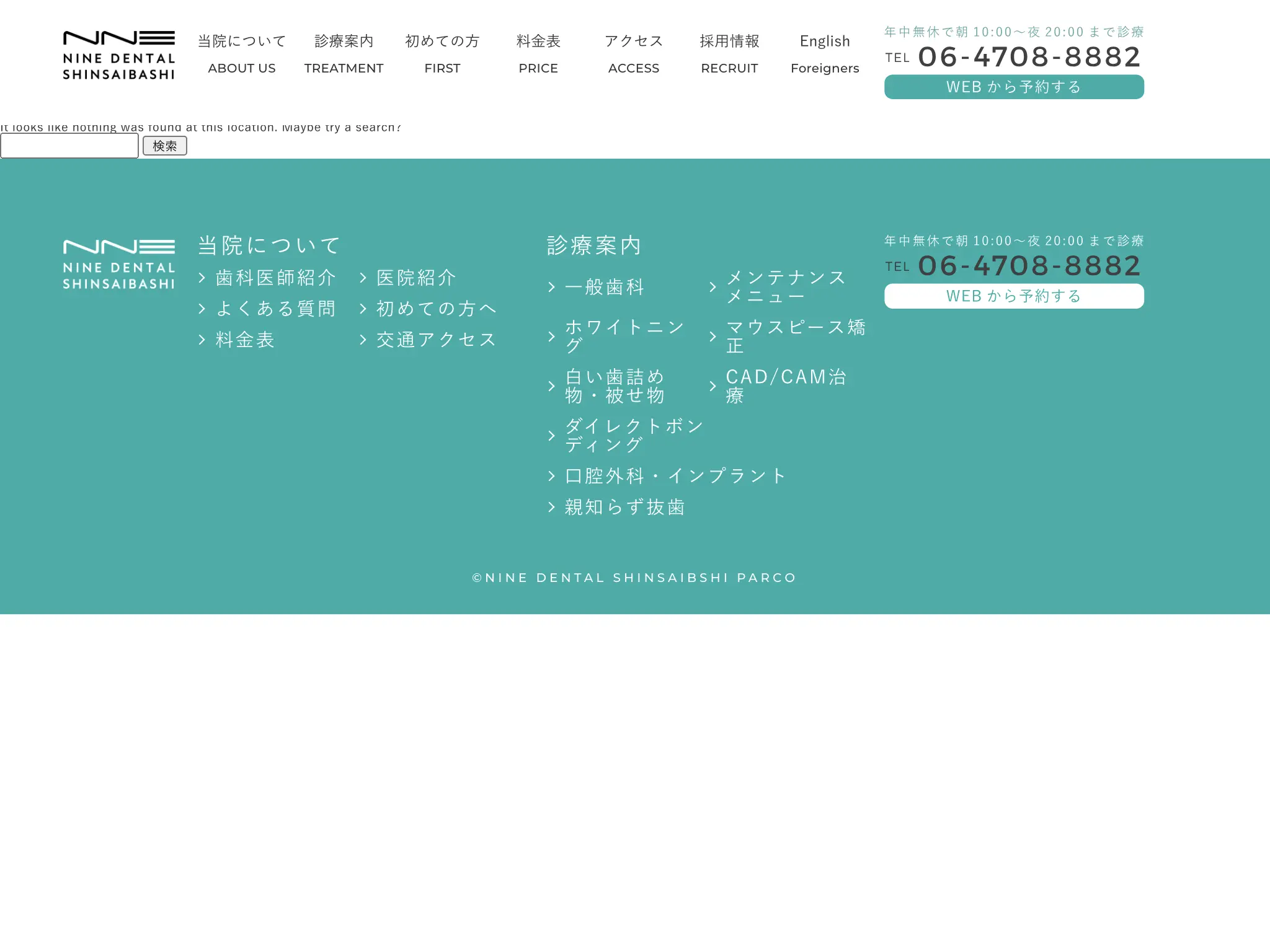Image resolution: width=1270 pixels, height=952 pixels.
Task: Open the footer 医院紹介 link
Action: [417, 278]
